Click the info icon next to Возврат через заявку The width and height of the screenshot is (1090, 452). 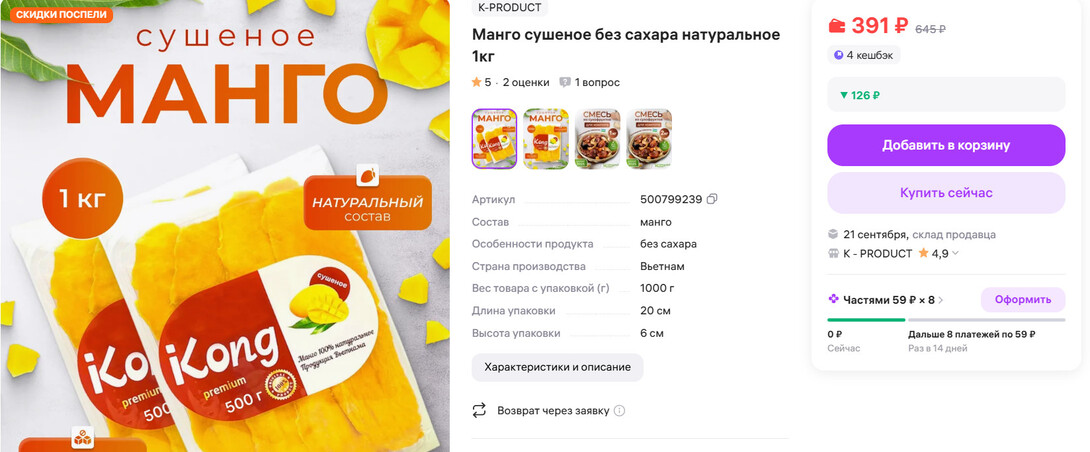pyautogui.click(x=619, y=410)
